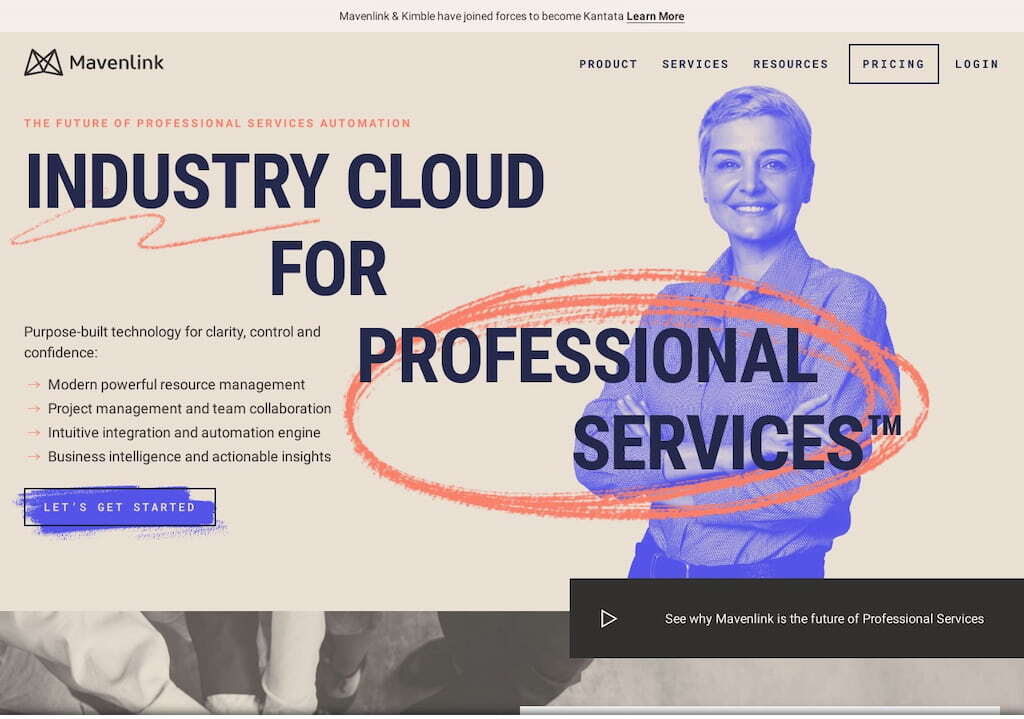Open the Product menu
Image resolution: width=1024 pixels, height=719 pixels.
[x=608, y=64]
